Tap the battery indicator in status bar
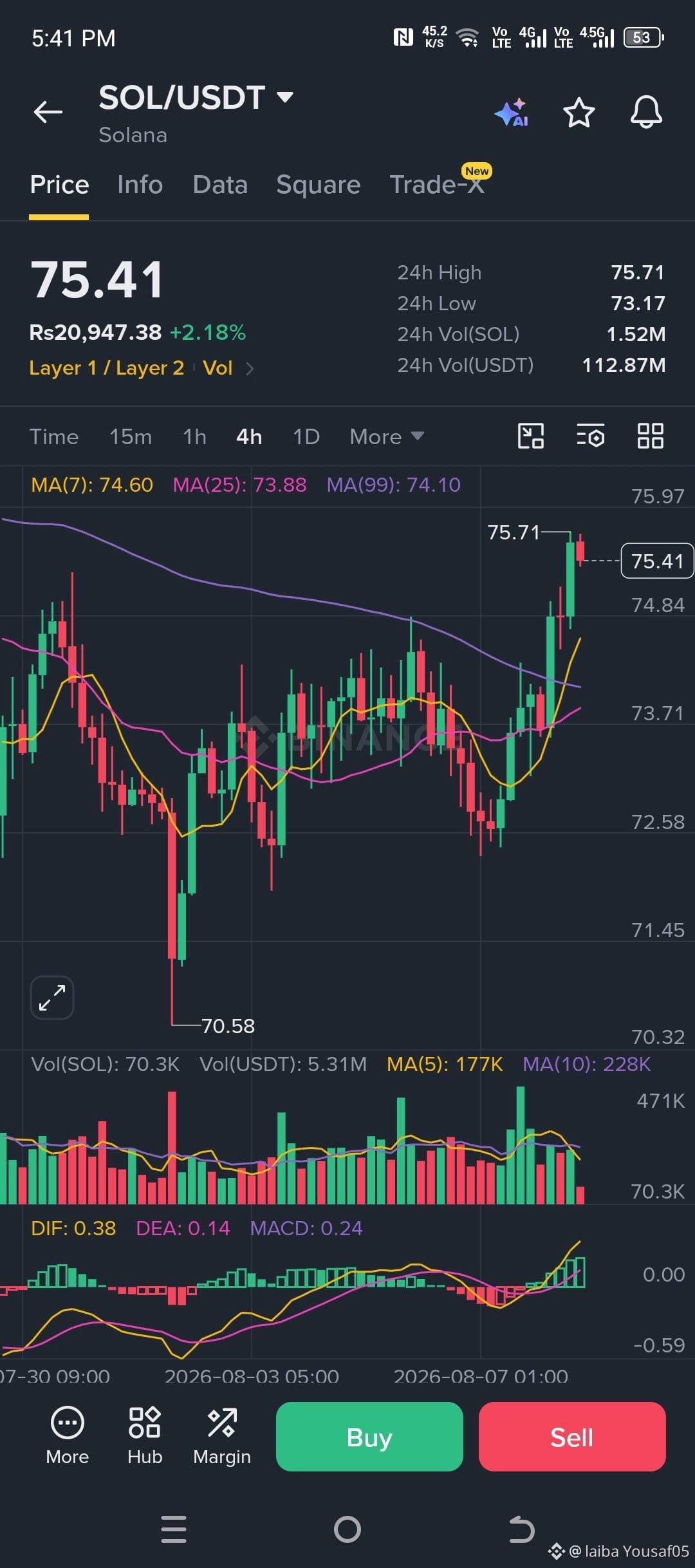 click(x=644, y=37)
